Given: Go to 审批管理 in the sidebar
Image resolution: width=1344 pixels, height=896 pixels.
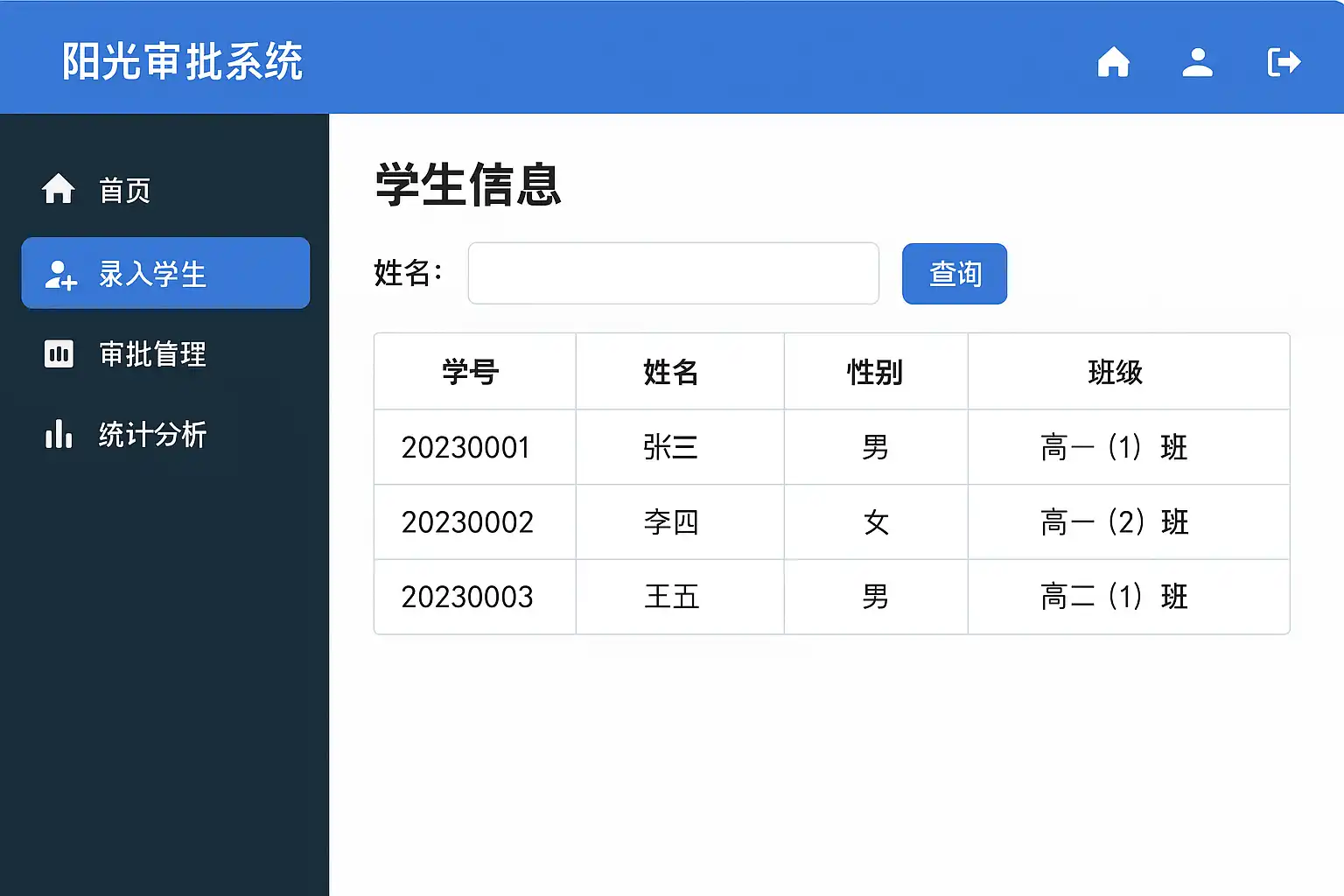Looking at the screenshot, I should (x=165, y=354).
